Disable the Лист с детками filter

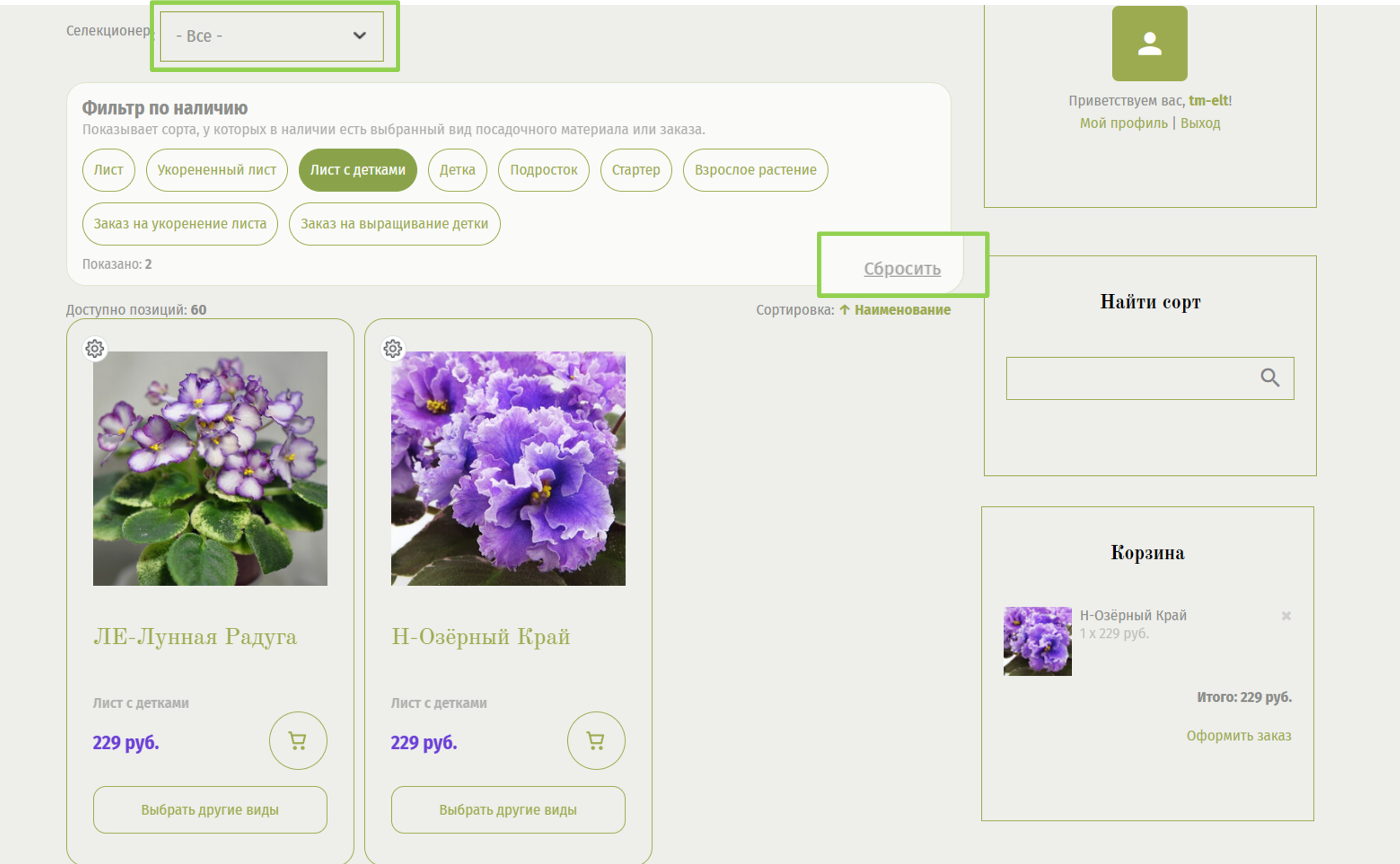[x=358, y=170]
